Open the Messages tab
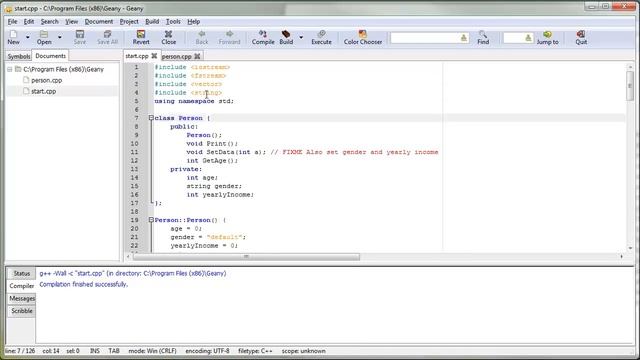 pos(22,298)
